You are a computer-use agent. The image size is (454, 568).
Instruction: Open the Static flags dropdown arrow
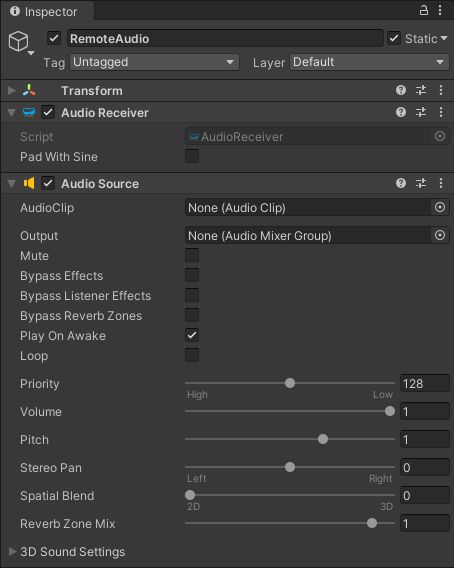444,38
